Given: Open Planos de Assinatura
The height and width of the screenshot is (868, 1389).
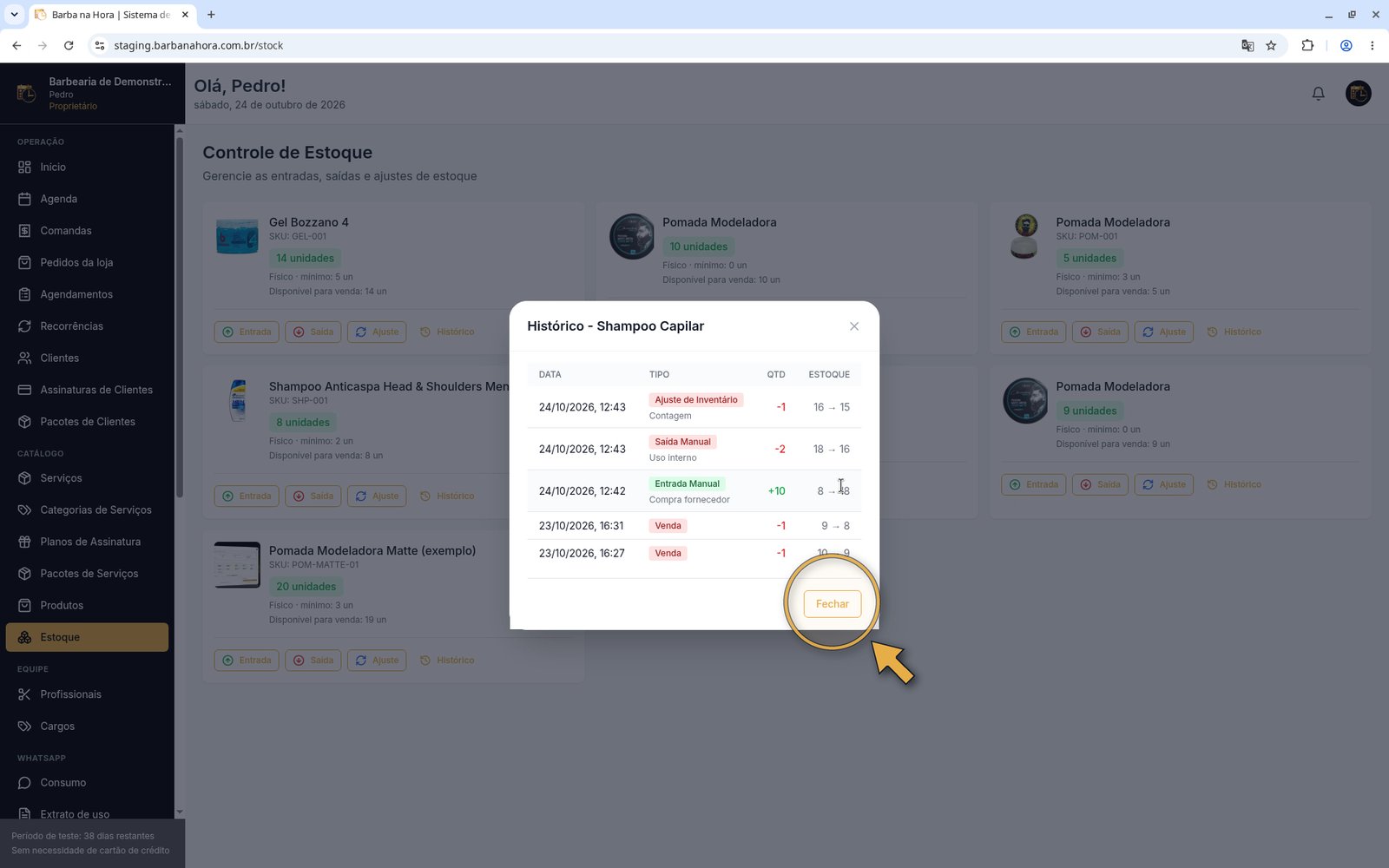Looking at the screenshot, I should (x=87, y=542).
